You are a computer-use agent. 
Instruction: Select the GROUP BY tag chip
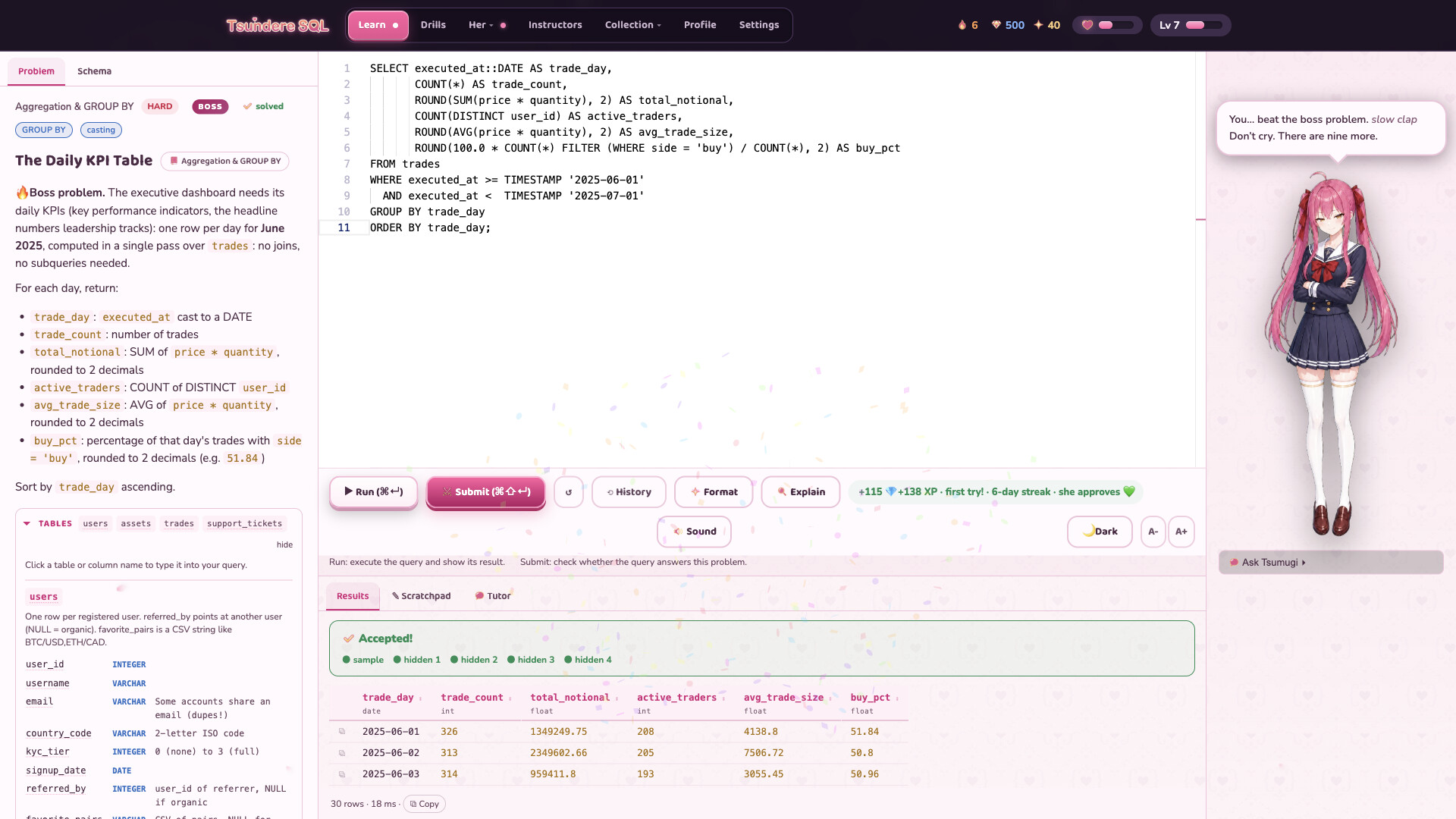[44, 130]
